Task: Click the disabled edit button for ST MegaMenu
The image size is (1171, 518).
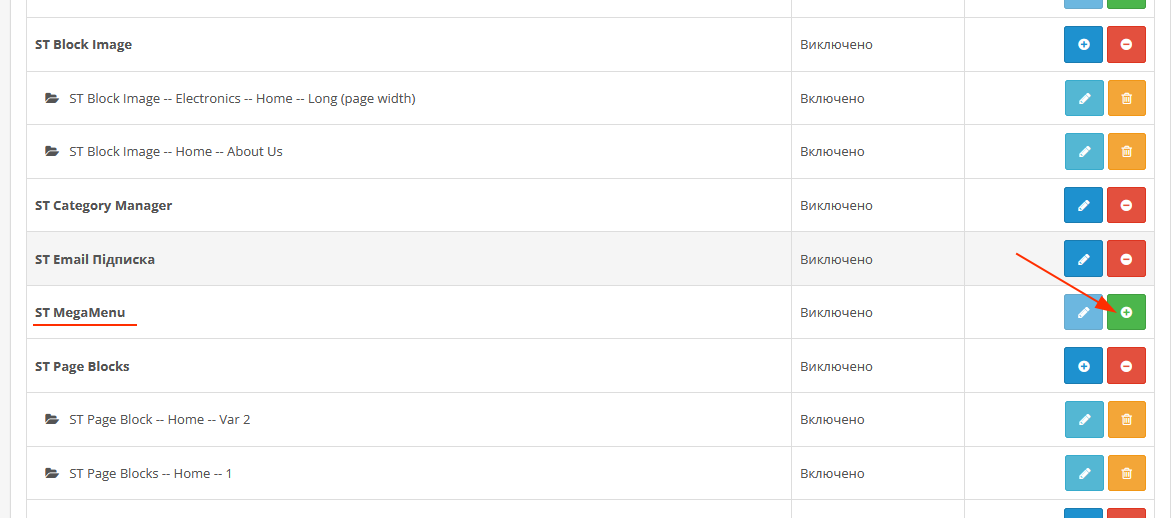Action: point(1084,313)
